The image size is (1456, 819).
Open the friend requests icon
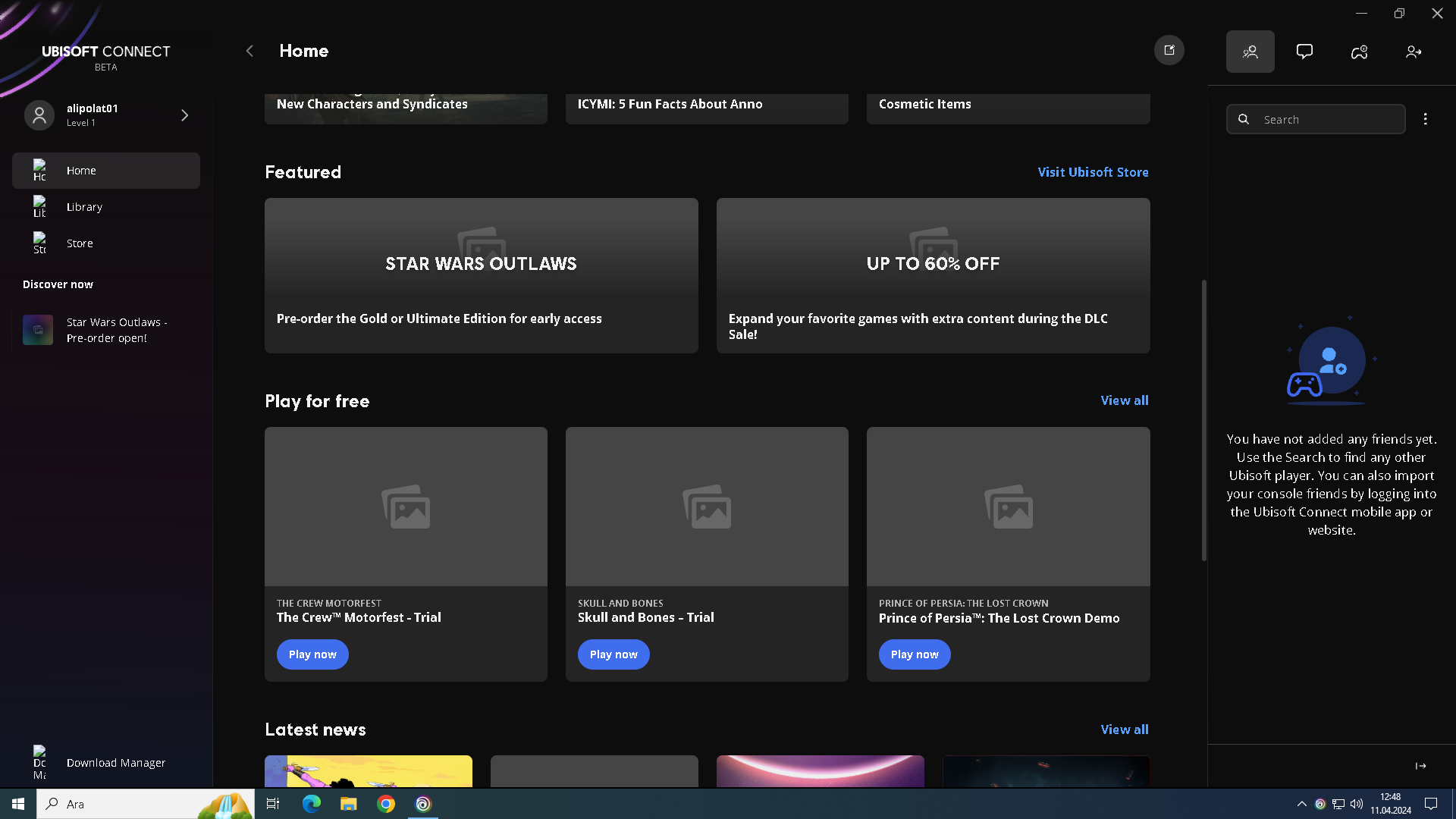pyautogui.click(x=1414, y=52)
